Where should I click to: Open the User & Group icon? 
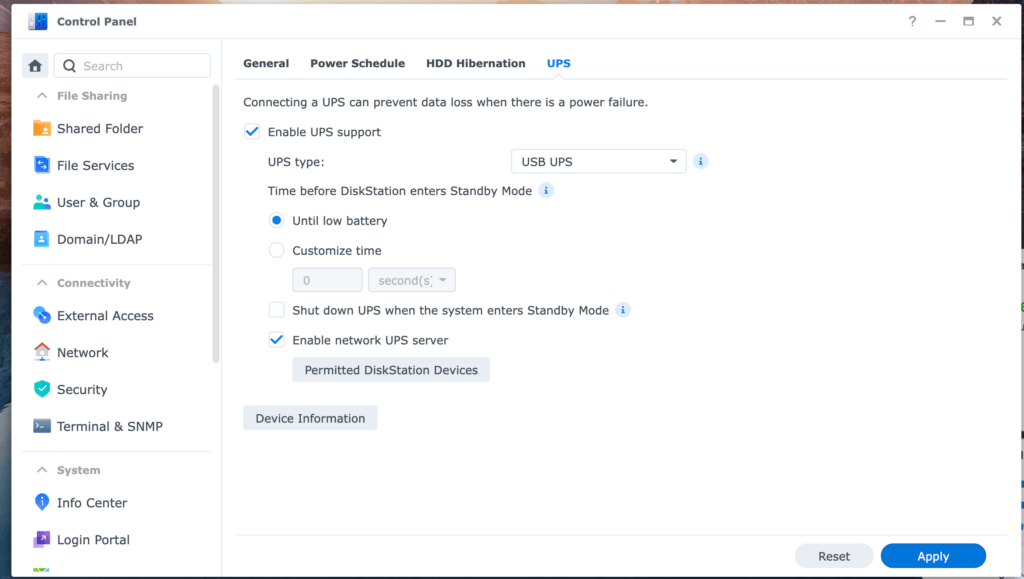42,202
